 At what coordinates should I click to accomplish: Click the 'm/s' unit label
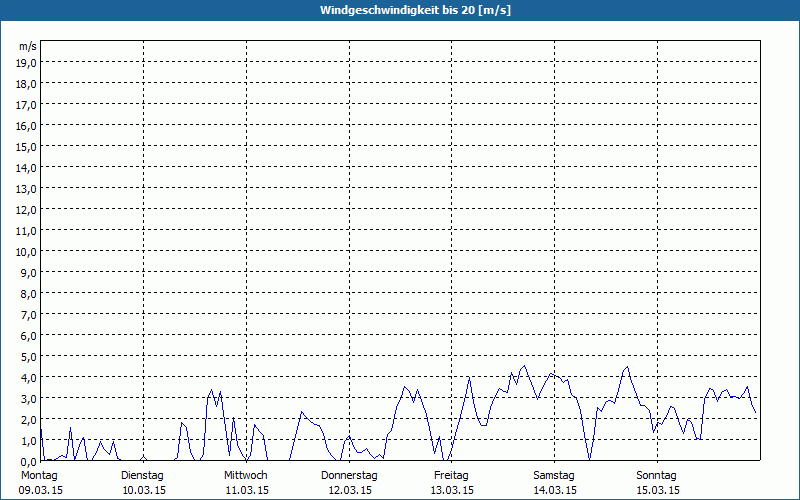pos(28,46)
